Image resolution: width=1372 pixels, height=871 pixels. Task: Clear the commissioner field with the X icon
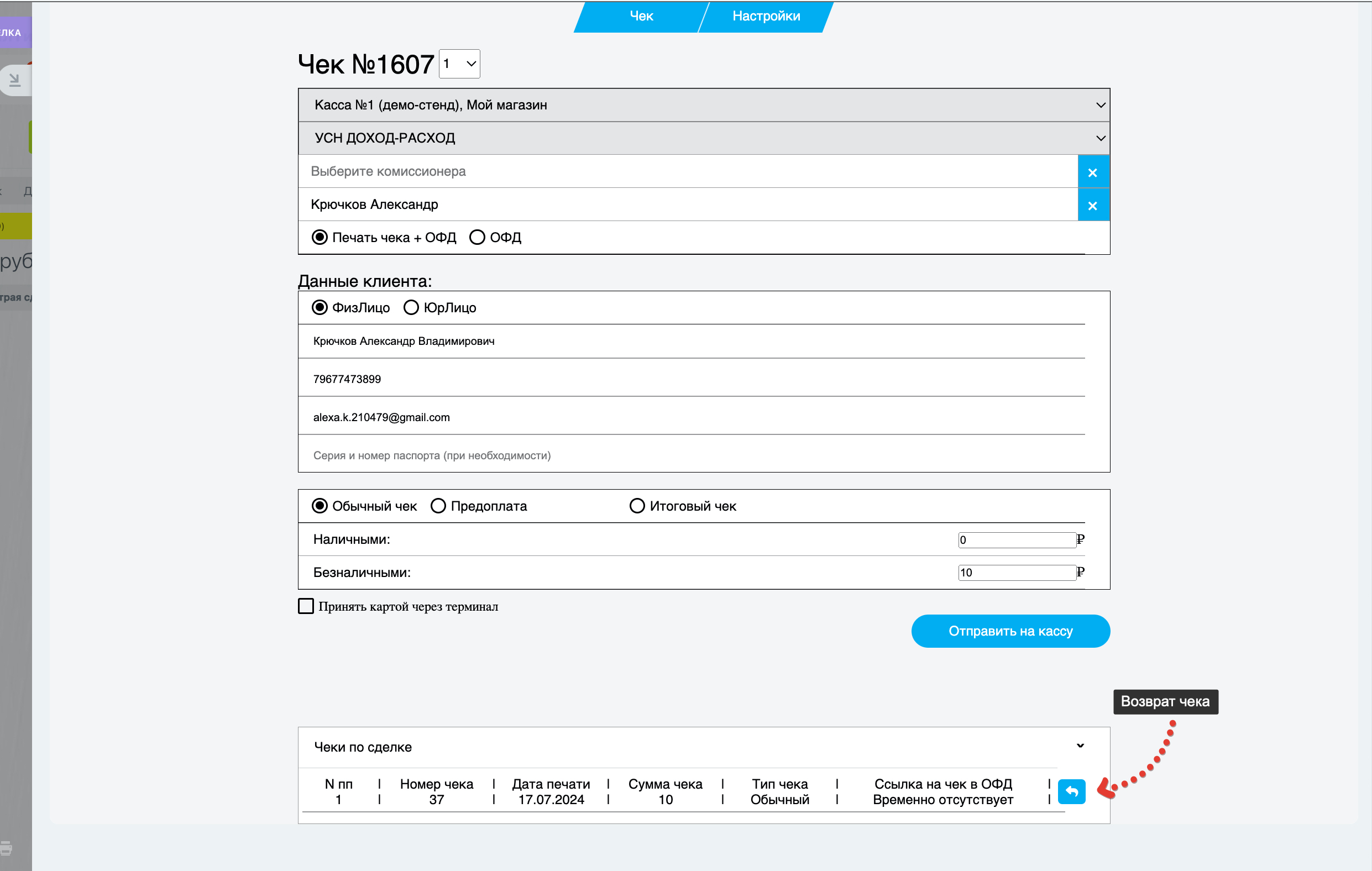click(x=1092, y=172)
